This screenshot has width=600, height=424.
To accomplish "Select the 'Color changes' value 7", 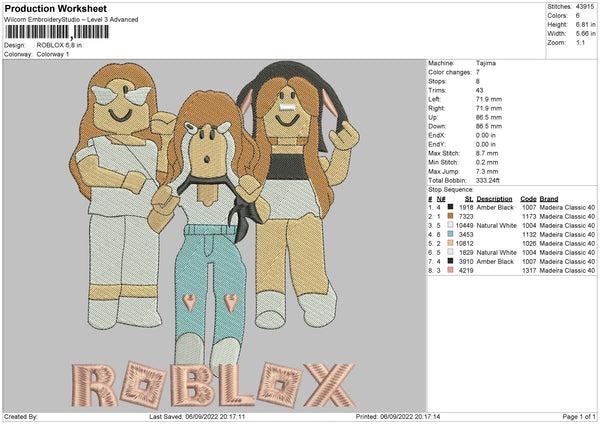I will coord(478,72).
